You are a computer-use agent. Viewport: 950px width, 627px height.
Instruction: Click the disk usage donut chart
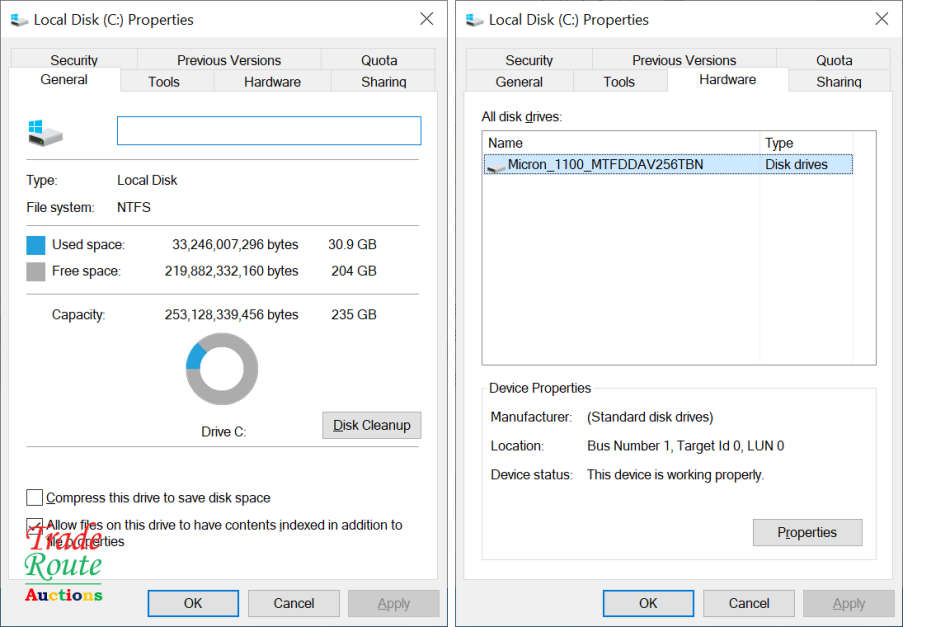(222, 369)
